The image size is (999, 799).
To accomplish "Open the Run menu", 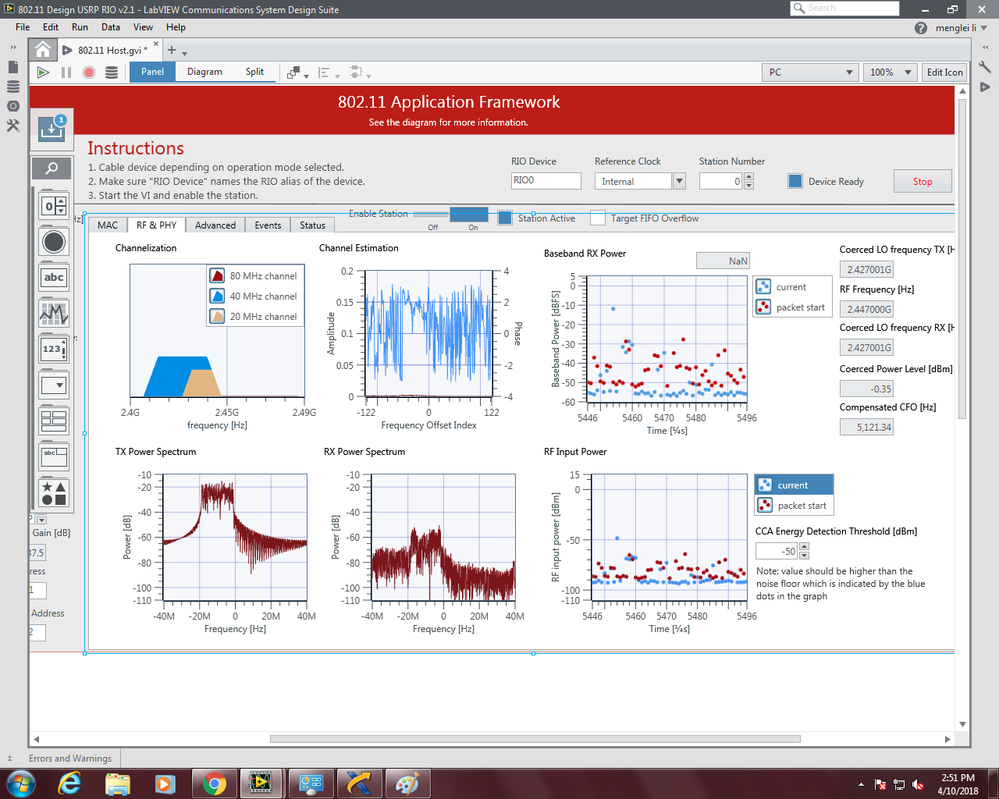I will pyautogui.click(x=80, y=27).
